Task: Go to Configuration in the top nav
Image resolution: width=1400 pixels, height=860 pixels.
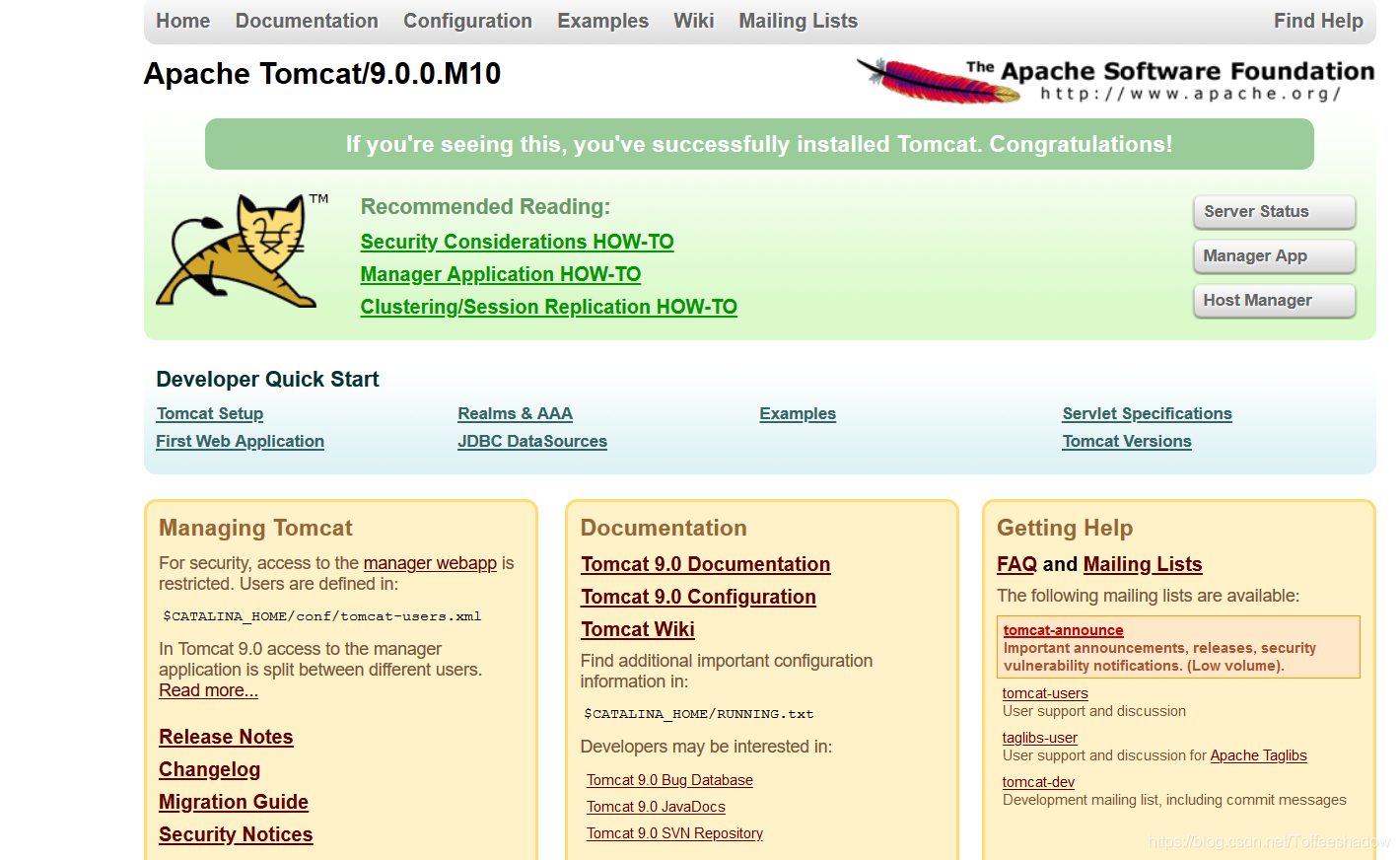Action: coord(467,21)
